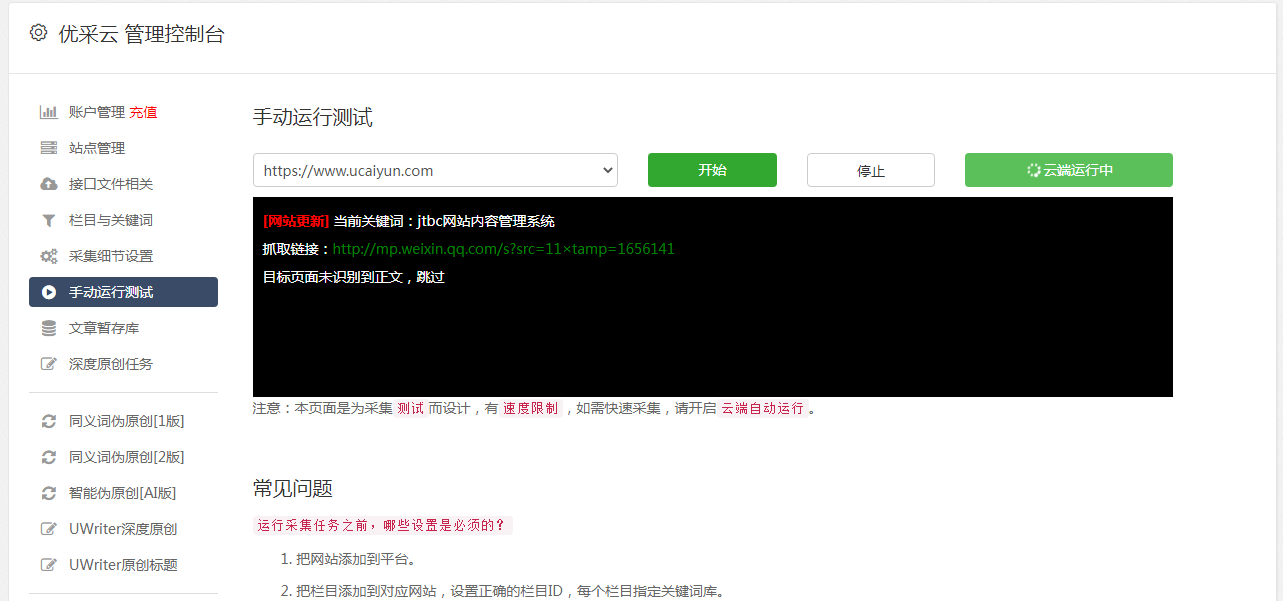Screen dimensions: 1283x601
Task: Click the 停止 button
Action: point(871,170)
